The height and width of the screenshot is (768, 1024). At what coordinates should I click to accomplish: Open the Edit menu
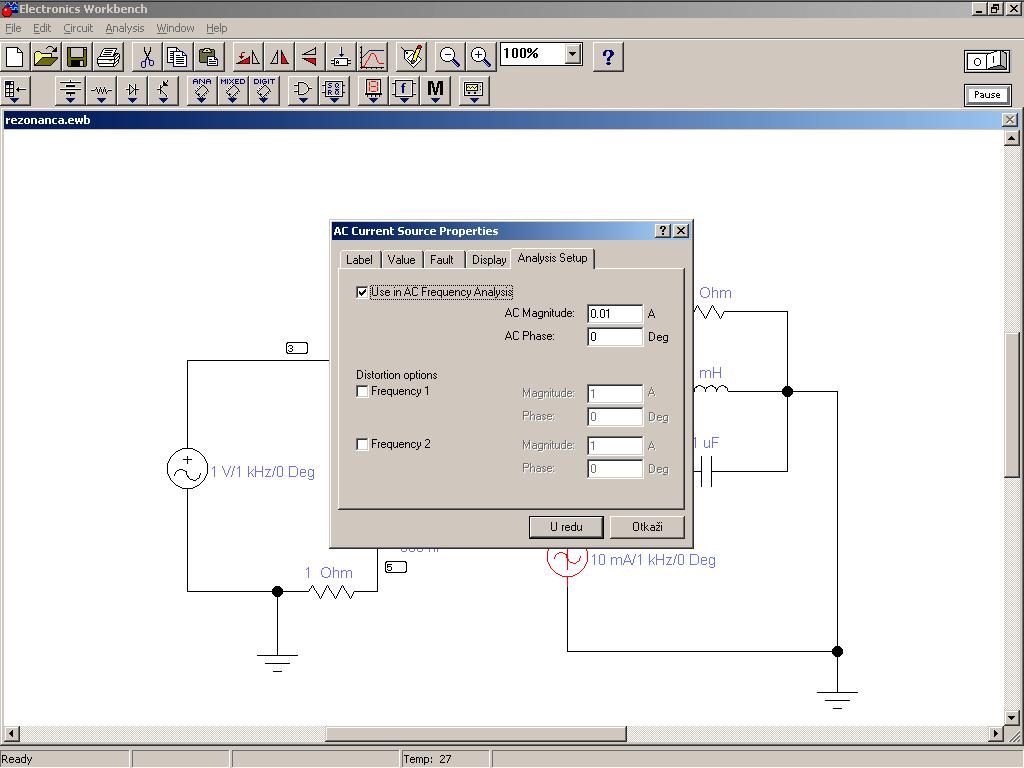[x=42, y=28]
